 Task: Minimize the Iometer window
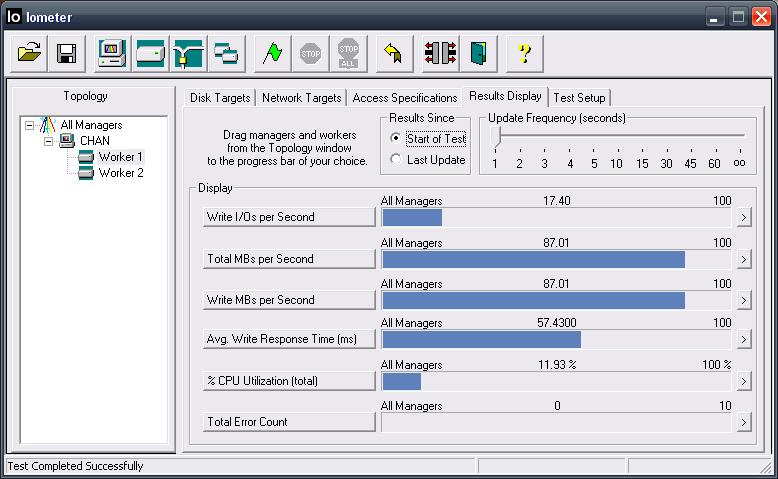click(714, 17)
